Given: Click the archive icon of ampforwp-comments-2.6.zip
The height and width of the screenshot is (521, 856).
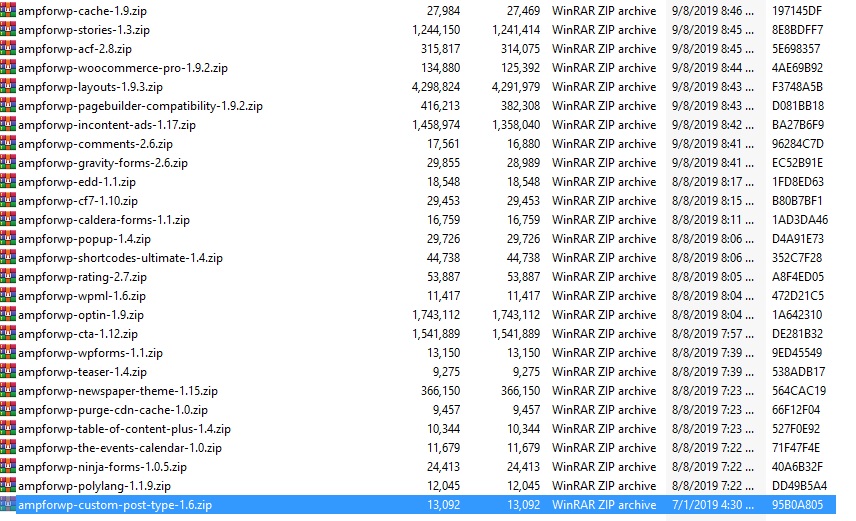Looking at the screenshot, I should click(8, 144).
